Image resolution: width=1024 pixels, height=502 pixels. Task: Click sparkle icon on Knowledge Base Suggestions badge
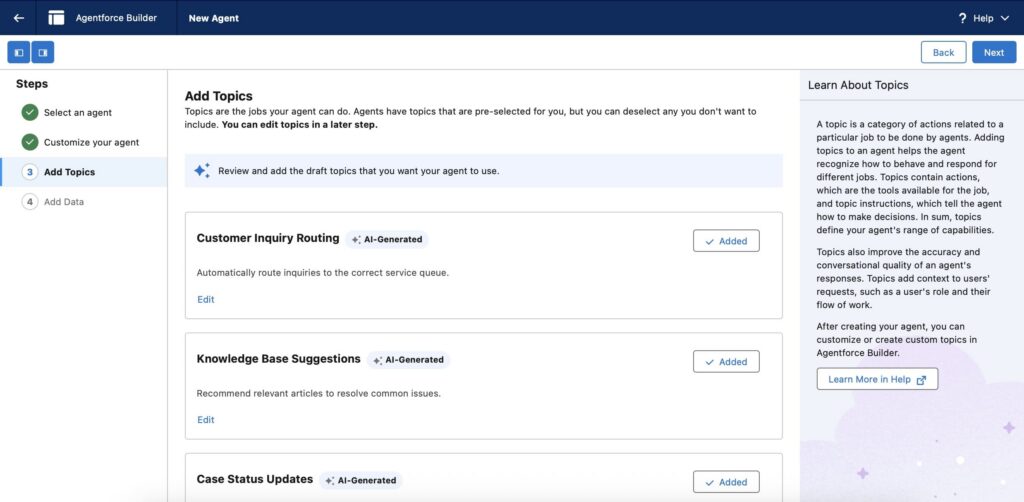tap(377, 360)
